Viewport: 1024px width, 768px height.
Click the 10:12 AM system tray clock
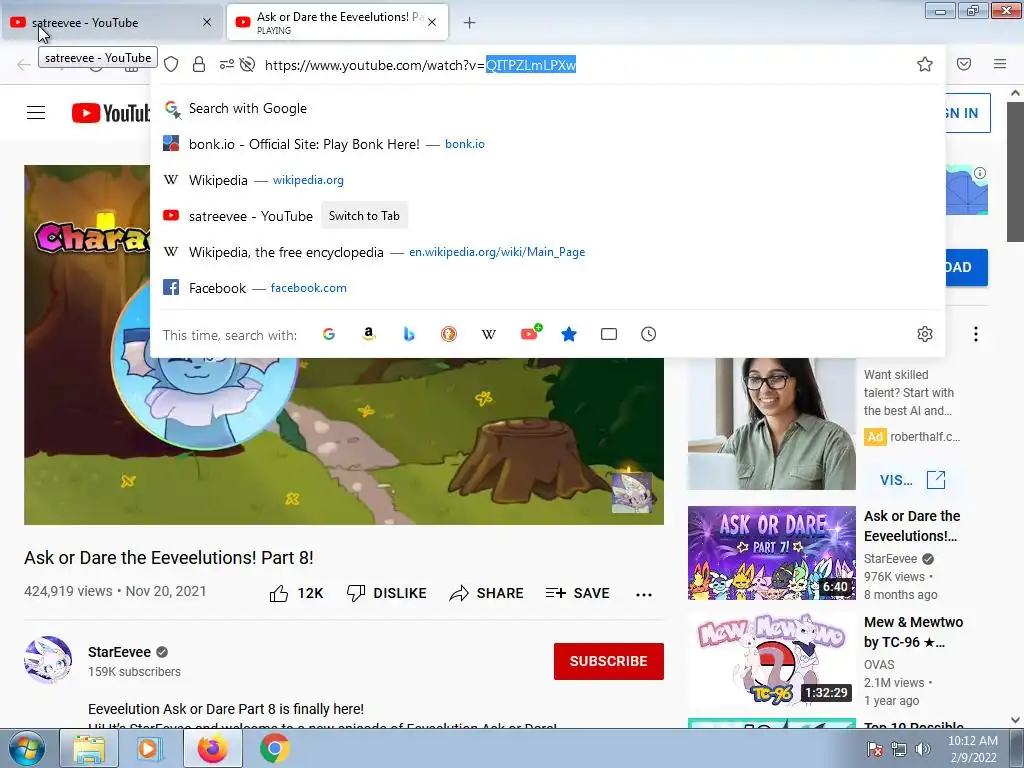tap(972, 741)
